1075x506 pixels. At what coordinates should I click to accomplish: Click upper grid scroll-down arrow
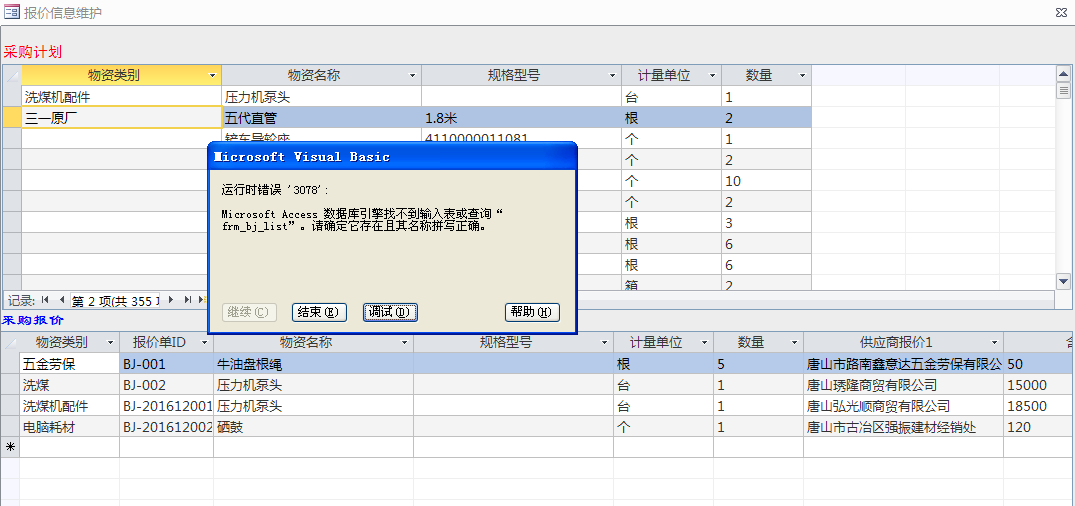click(1064, 283)
